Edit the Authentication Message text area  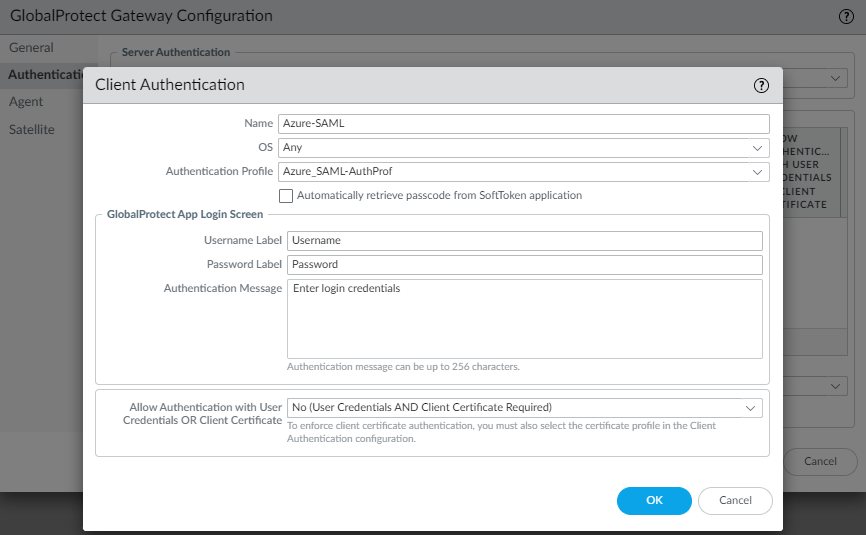(x=524, y=318)
